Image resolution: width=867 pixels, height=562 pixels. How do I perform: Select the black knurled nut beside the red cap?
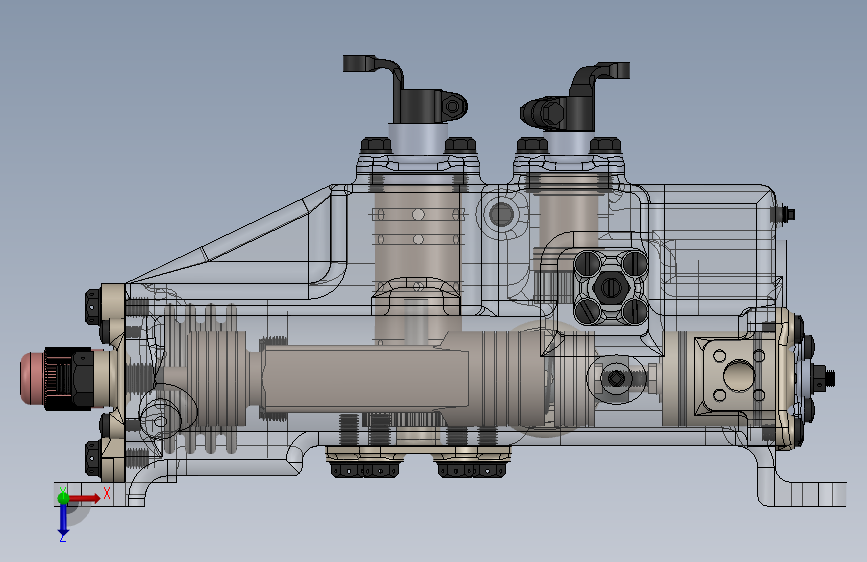point(68,378)
